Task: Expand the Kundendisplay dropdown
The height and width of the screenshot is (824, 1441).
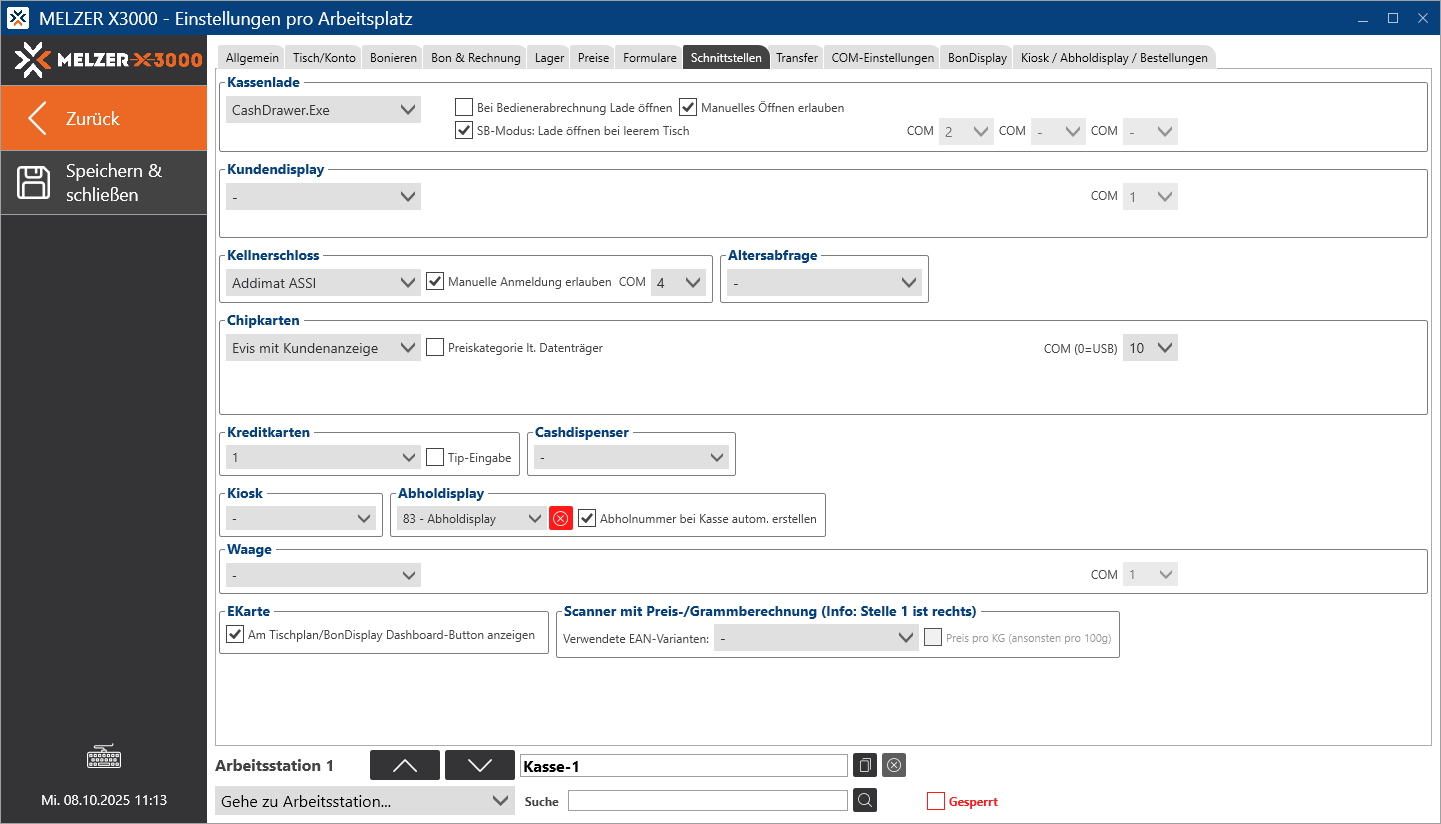Action: point(323,197)
